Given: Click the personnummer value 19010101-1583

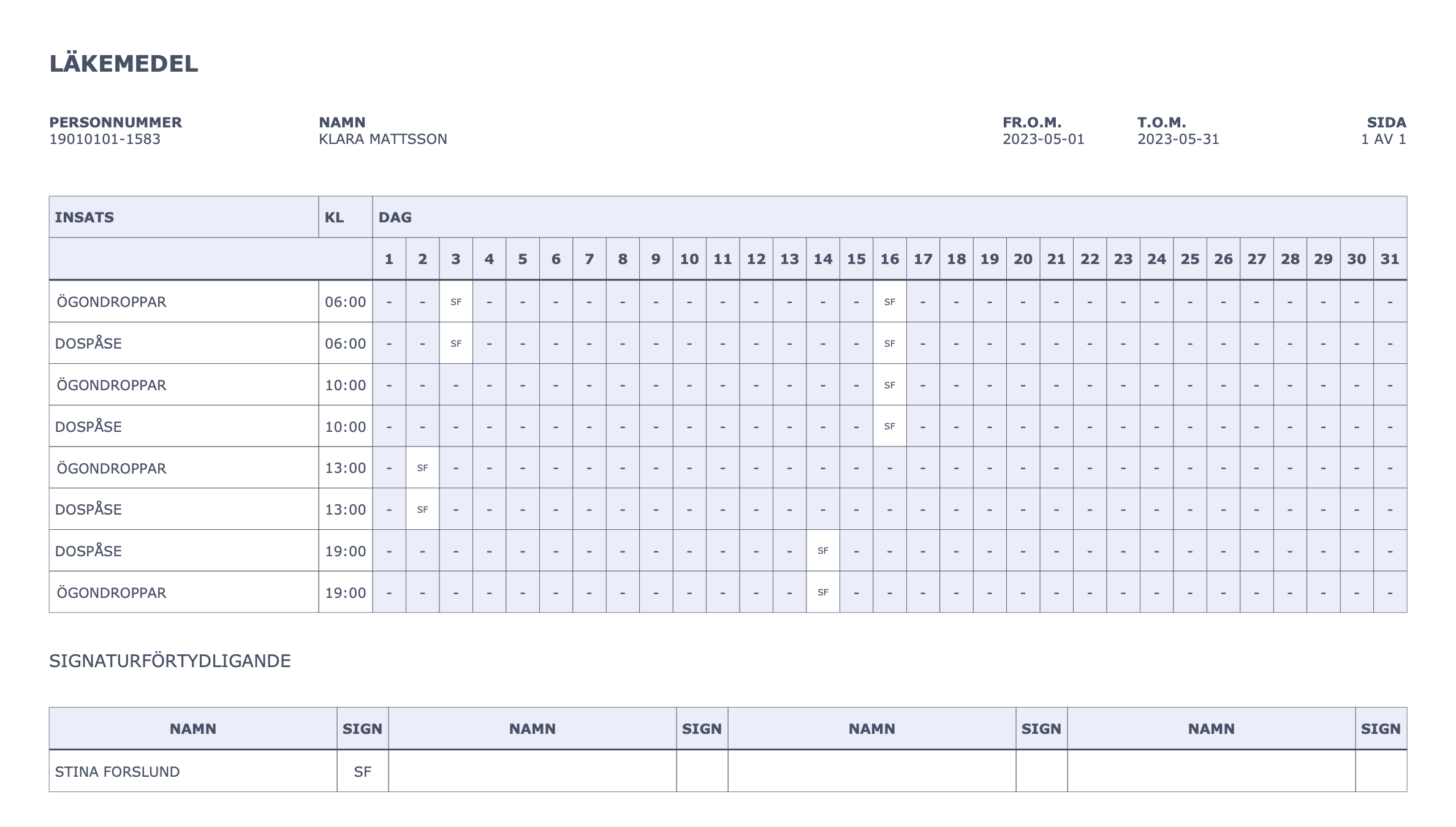Looking at the screenshot, I should [105, 139].
